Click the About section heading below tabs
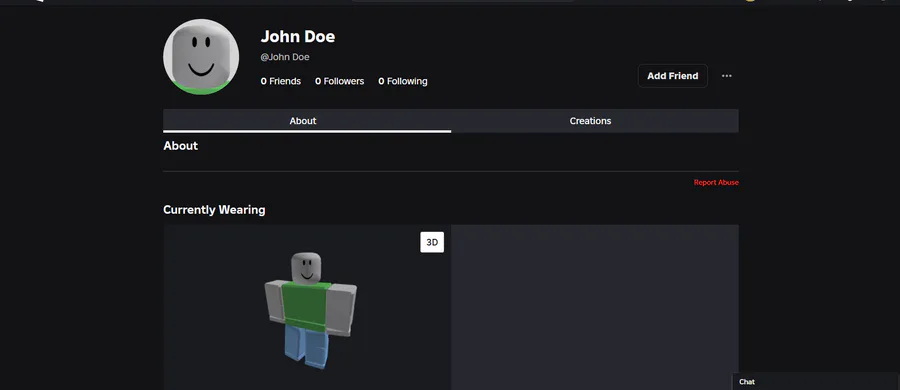The height and width of the screenshot is (390, 900). coord(180,146)
